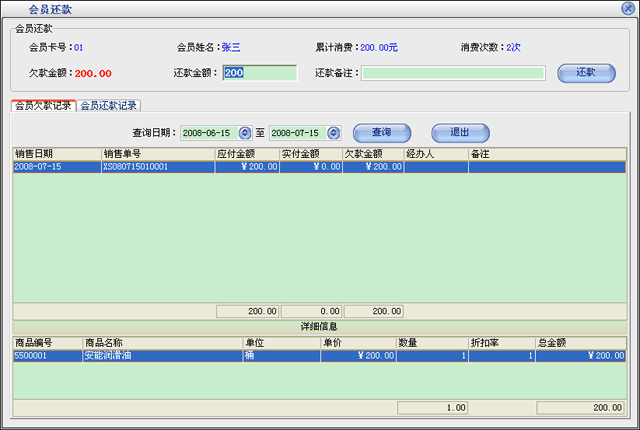Image resolution: width=640 pixels, height=430 pixels.
Task: Switch to the 会员还款记录 tab
Action: click(109, 105)
